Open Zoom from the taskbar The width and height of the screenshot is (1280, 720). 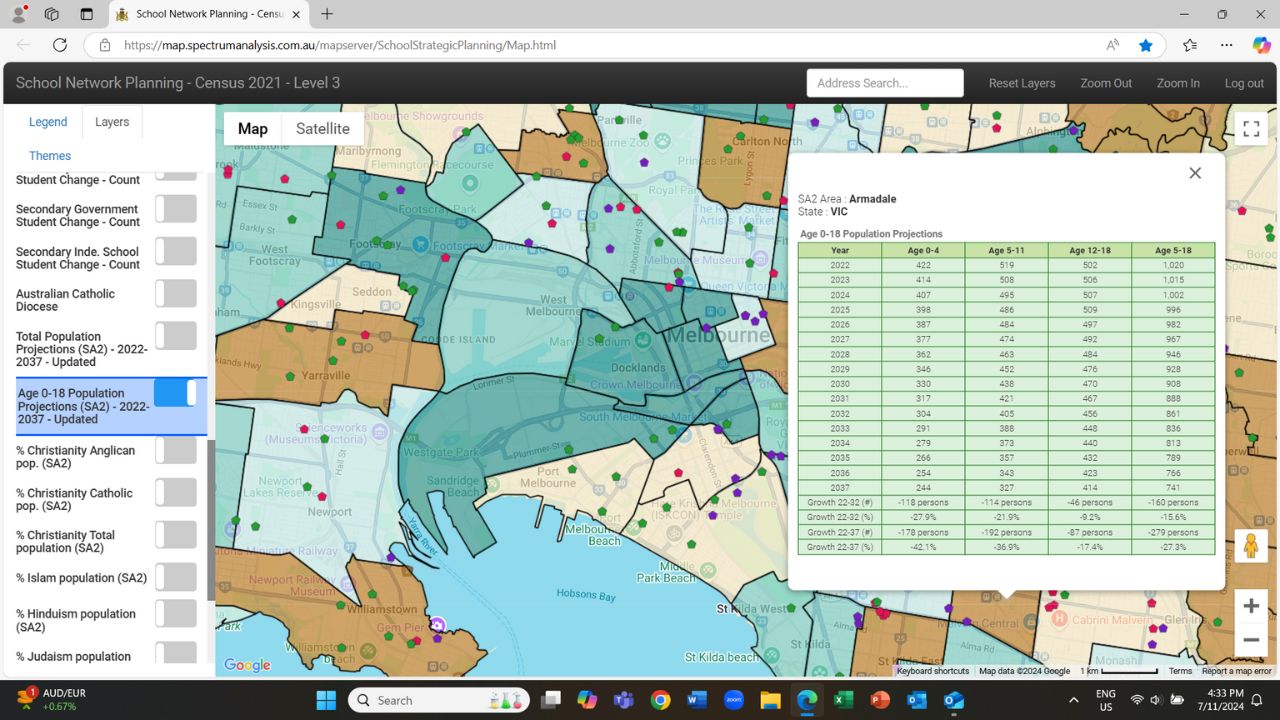coord(733,700)
